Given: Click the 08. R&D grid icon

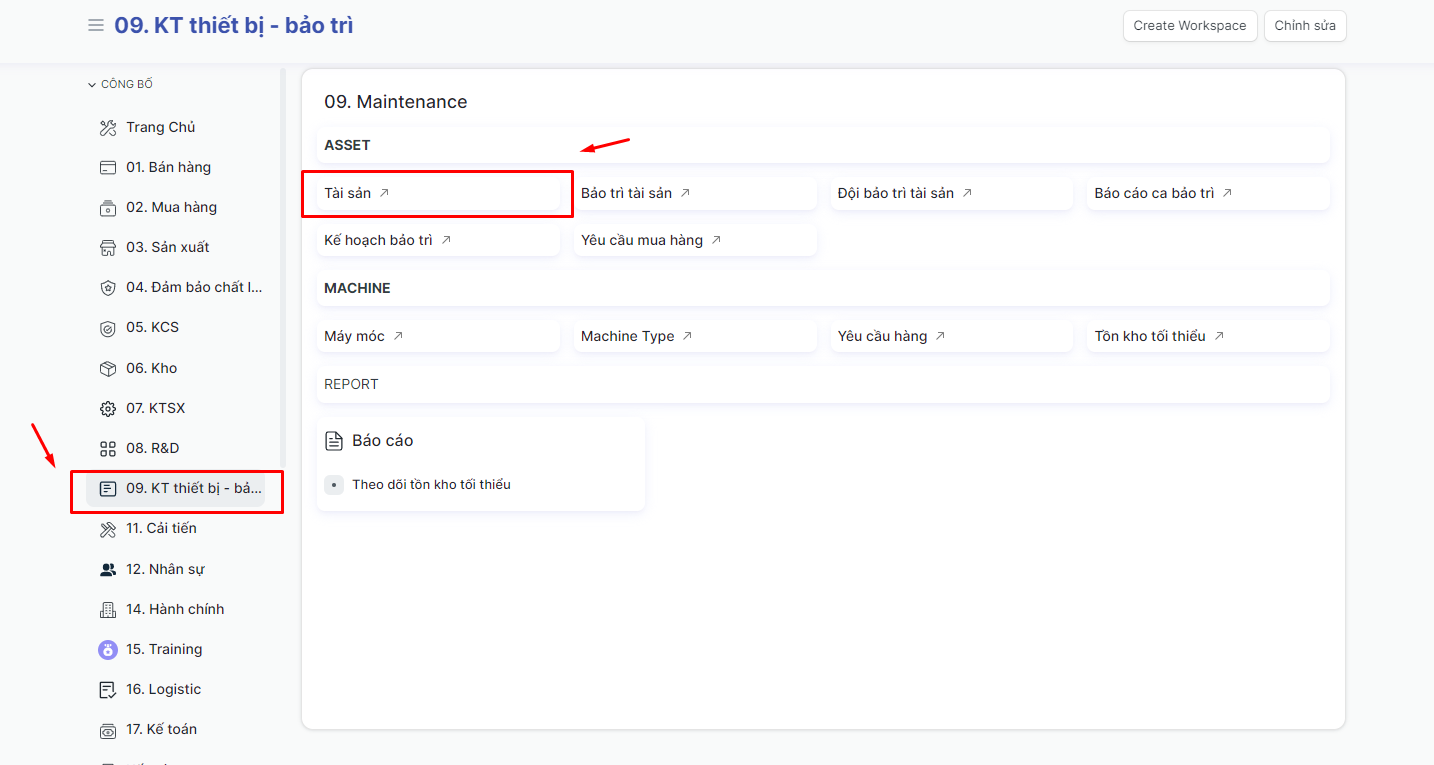Looking at the screenshot, I should (108, 449).
